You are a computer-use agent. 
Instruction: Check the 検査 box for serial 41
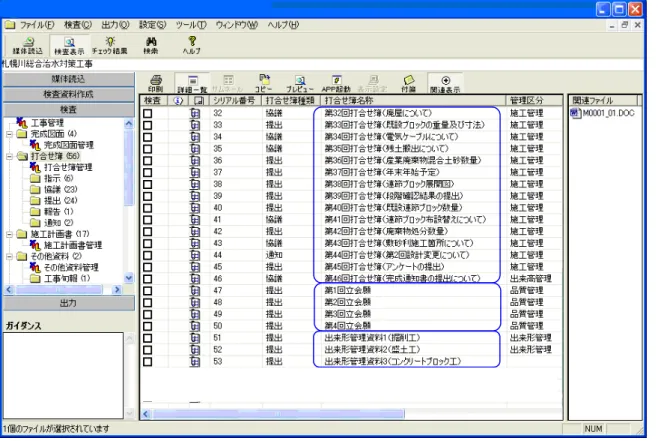[148, 219]
